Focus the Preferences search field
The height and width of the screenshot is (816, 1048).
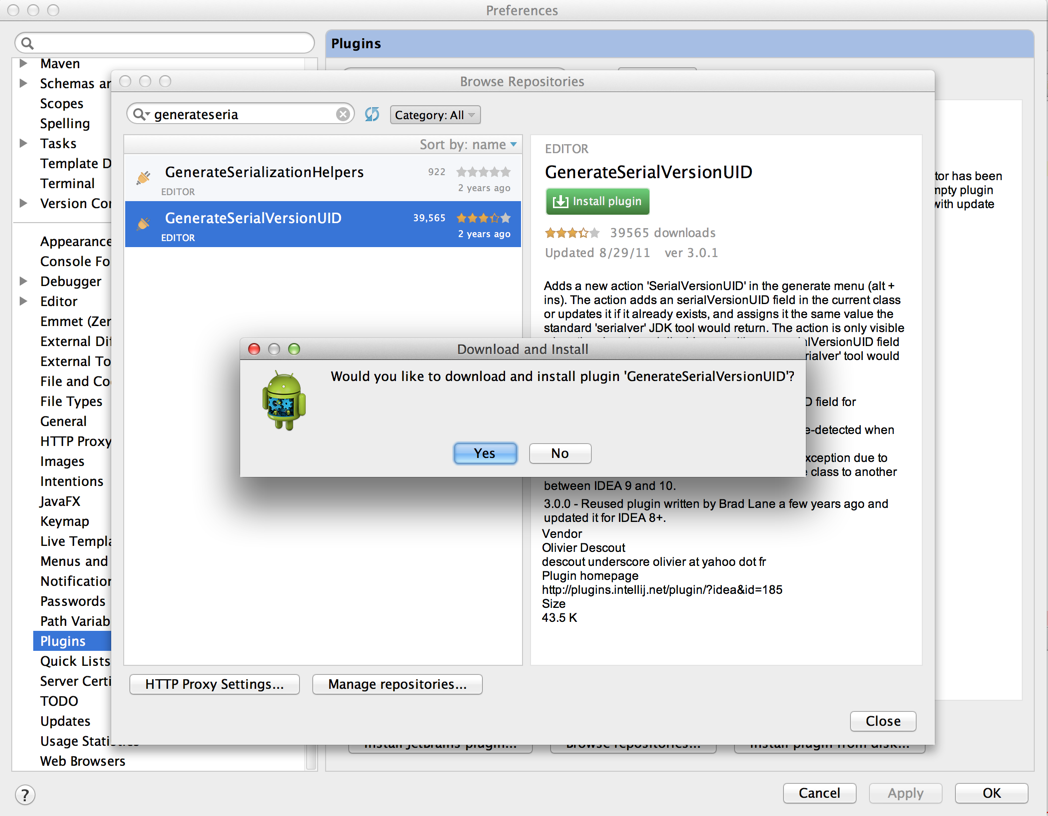[x=164, y=43]
